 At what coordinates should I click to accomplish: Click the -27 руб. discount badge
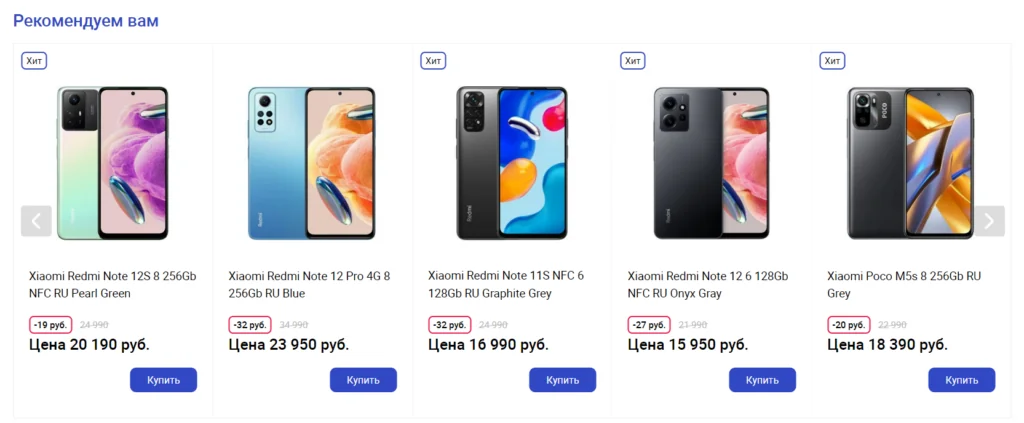(649, 324)
